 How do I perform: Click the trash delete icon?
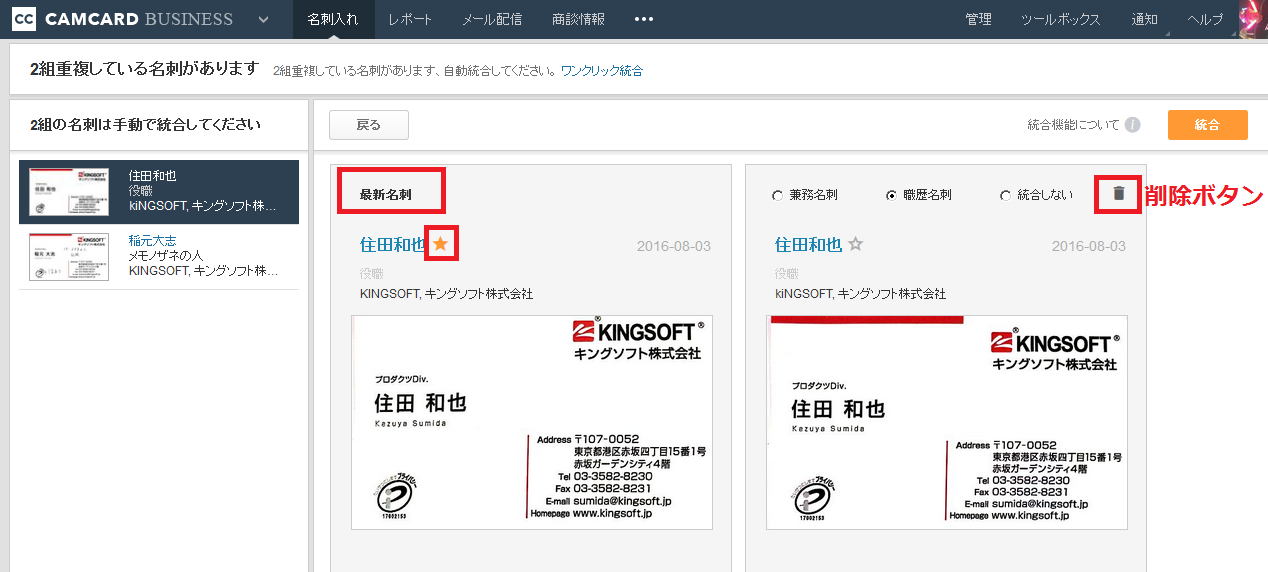click(x=1118, y=194)
